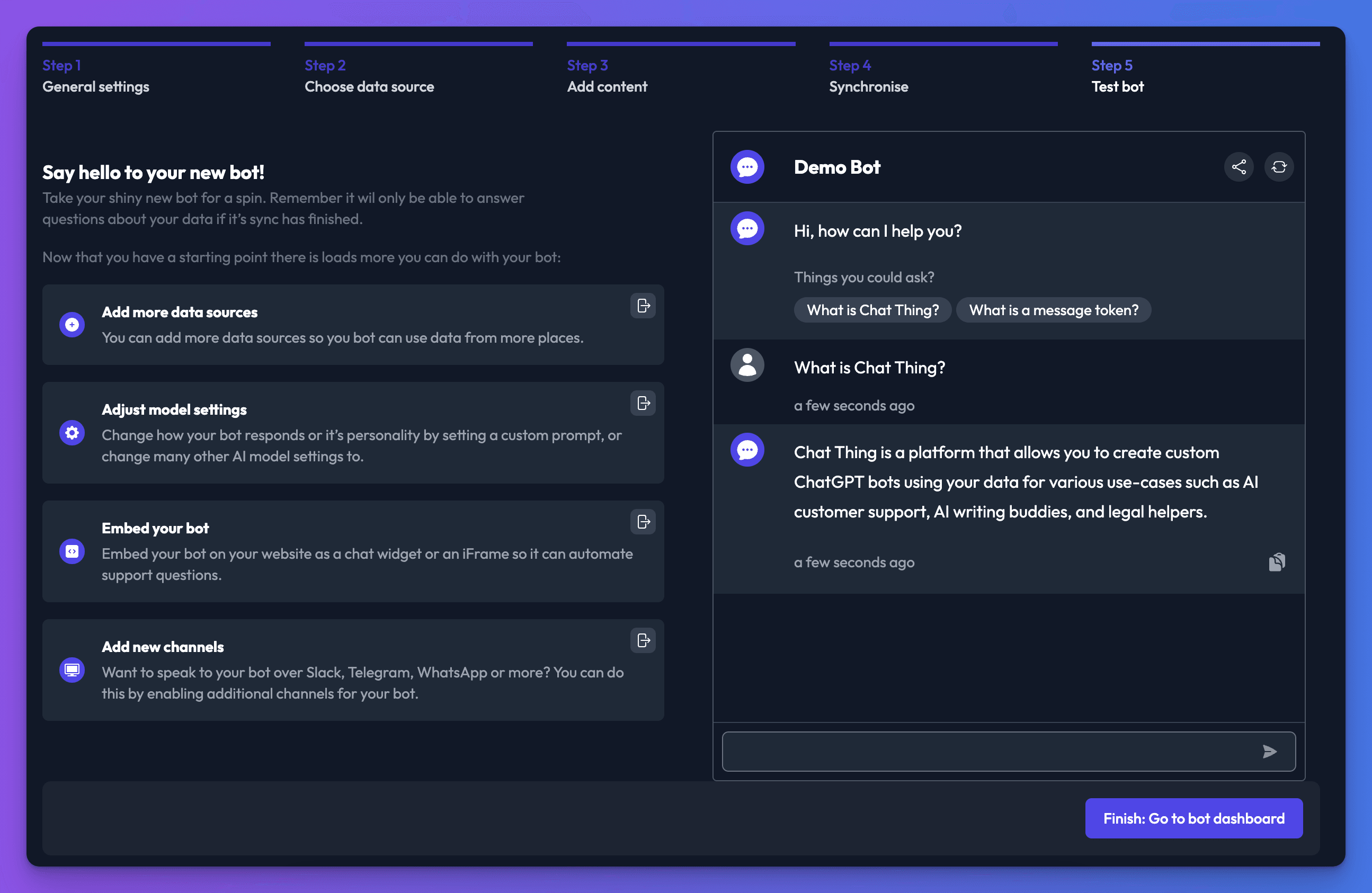Click the 'What is Chat Thing?' suggestion chip
Image resolution: width=1372 pixels, height=893 pixels.
(x=873, y=310)
